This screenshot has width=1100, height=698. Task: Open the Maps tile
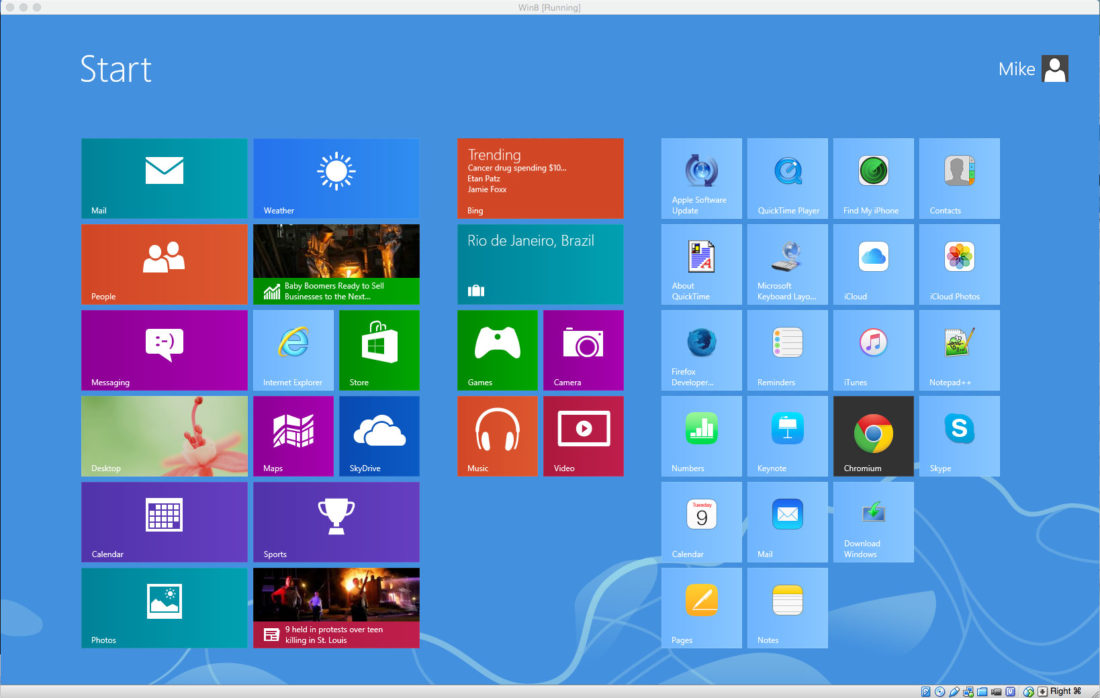pyautogui.click(x=293, y=436)
